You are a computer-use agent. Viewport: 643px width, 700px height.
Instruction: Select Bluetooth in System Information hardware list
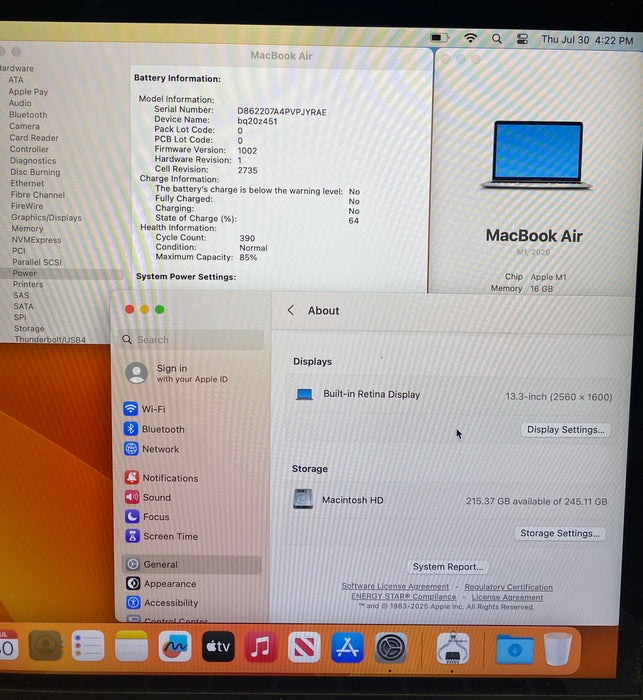[28, 115]
